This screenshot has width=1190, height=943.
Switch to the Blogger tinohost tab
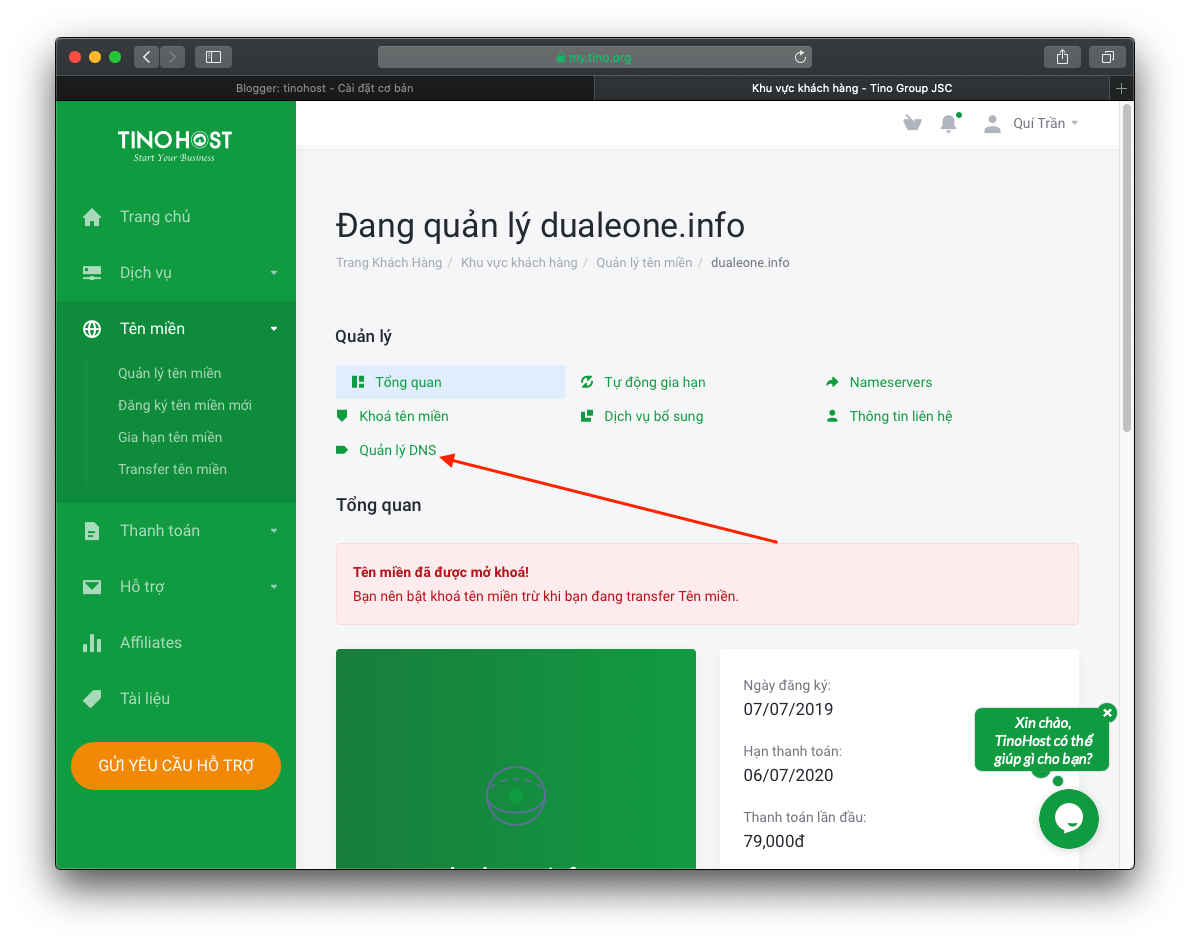[325, 88]
